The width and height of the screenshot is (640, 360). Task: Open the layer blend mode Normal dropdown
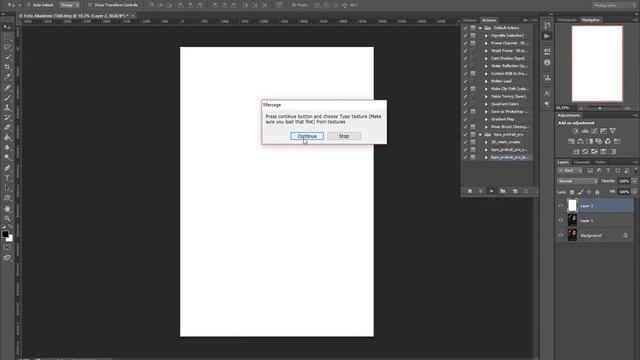578,181
